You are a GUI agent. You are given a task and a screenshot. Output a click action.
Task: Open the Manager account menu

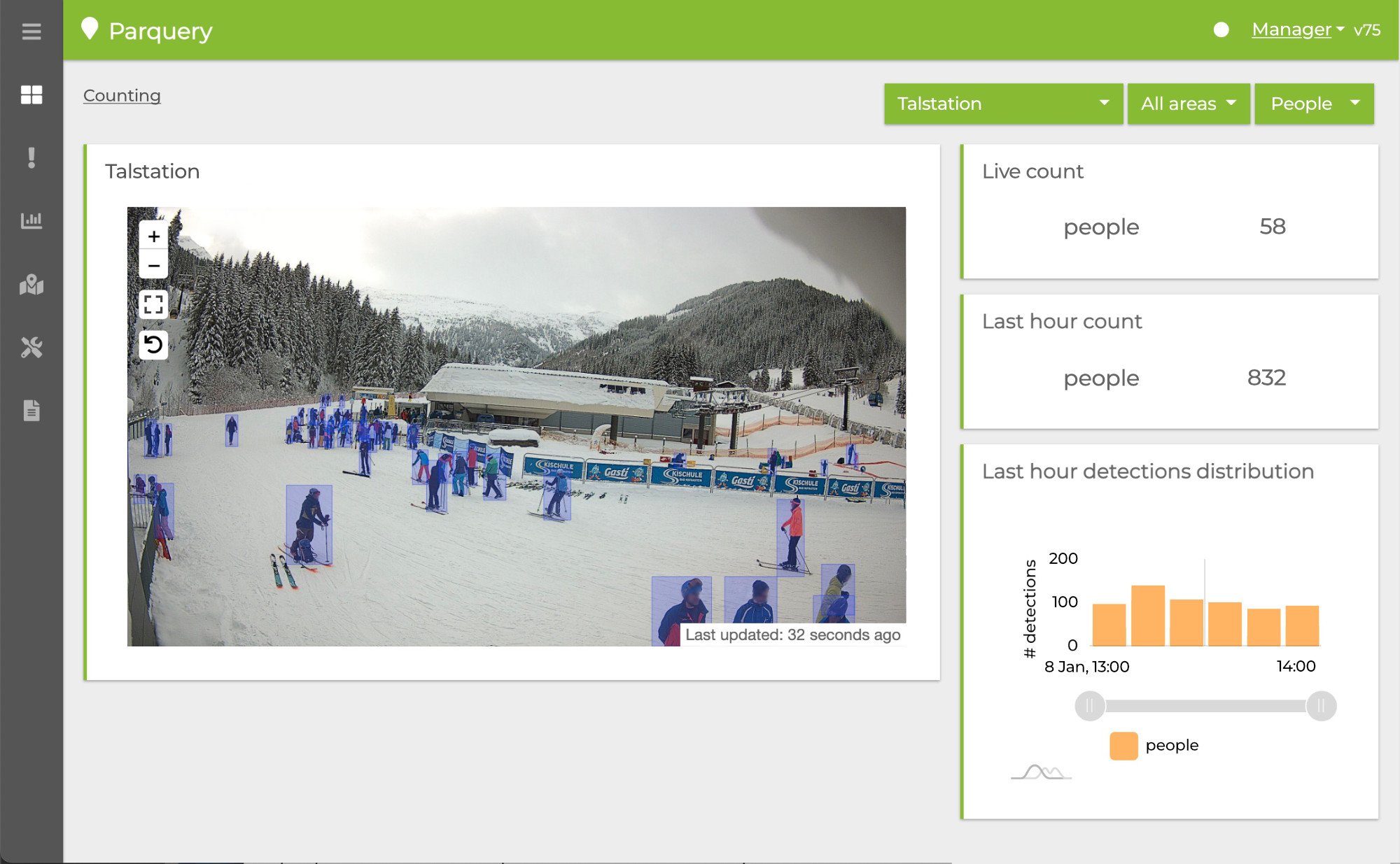(1291, 29)
